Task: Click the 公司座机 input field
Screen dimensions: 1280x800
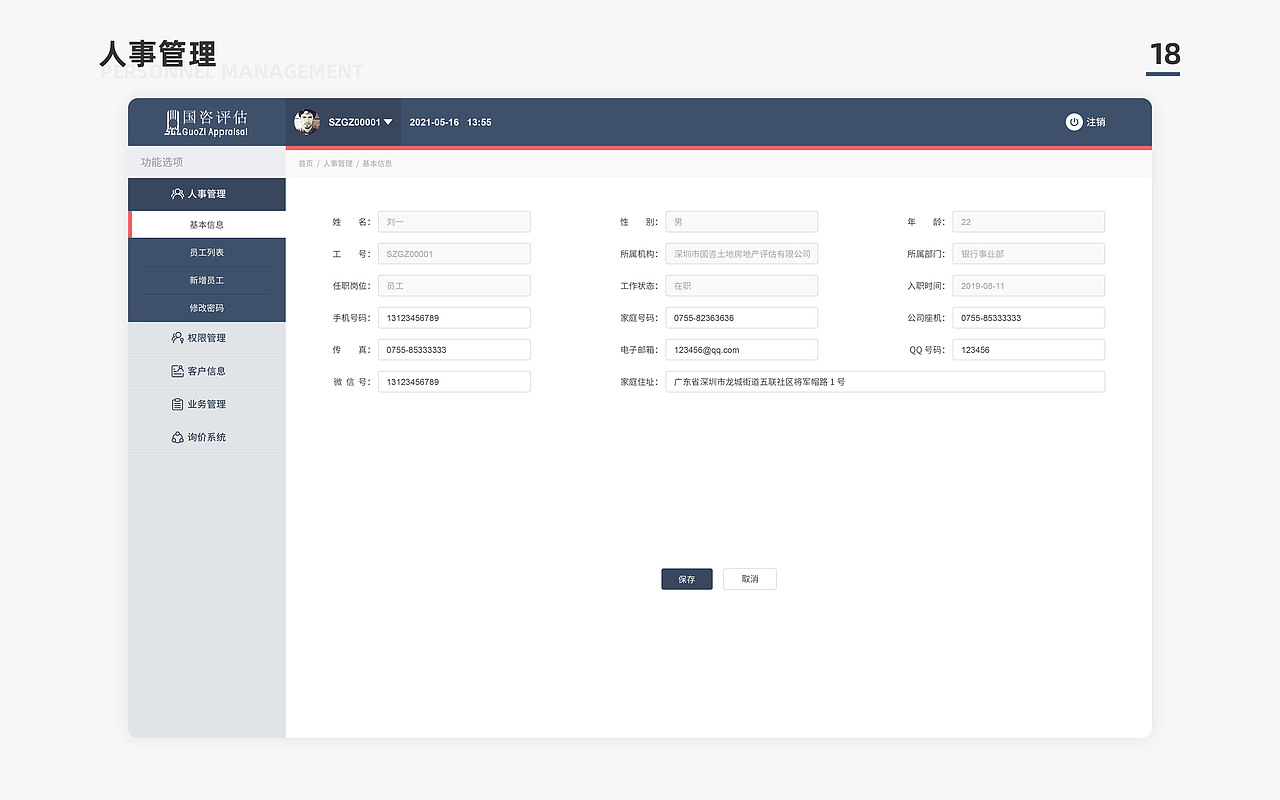Action: pos(1029,318)
